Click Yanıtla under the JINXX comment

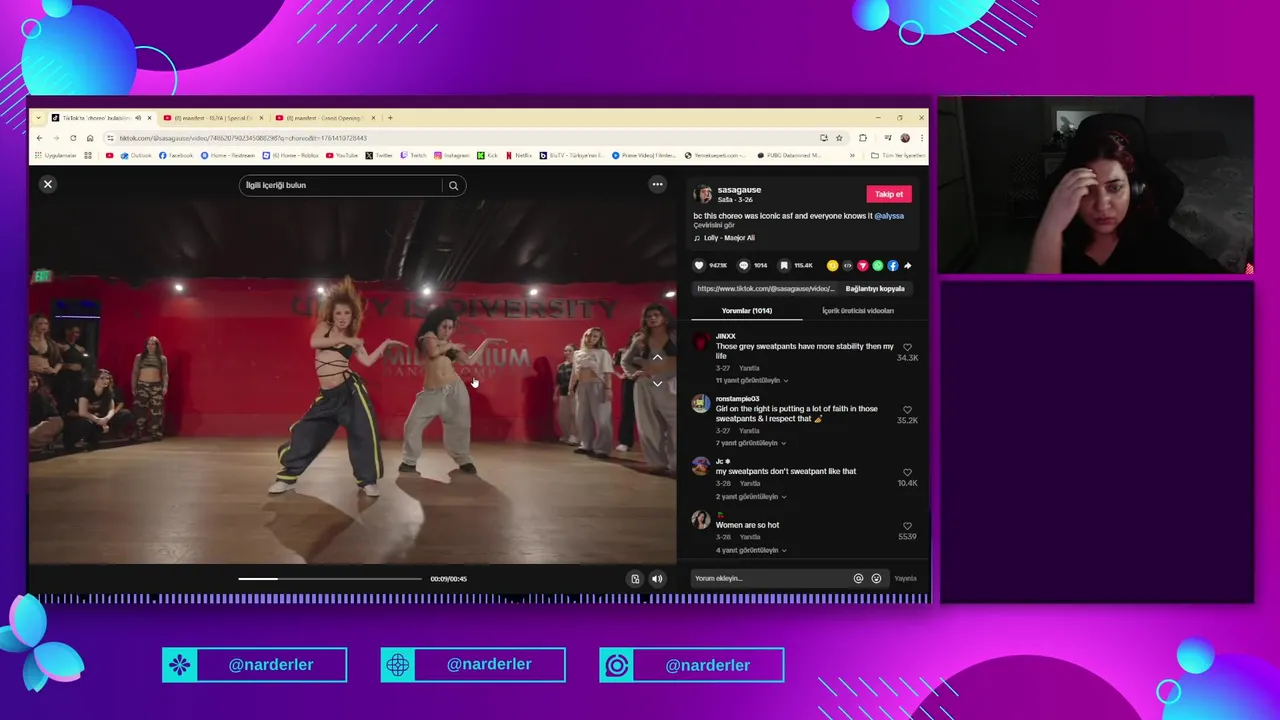point(749,368)
